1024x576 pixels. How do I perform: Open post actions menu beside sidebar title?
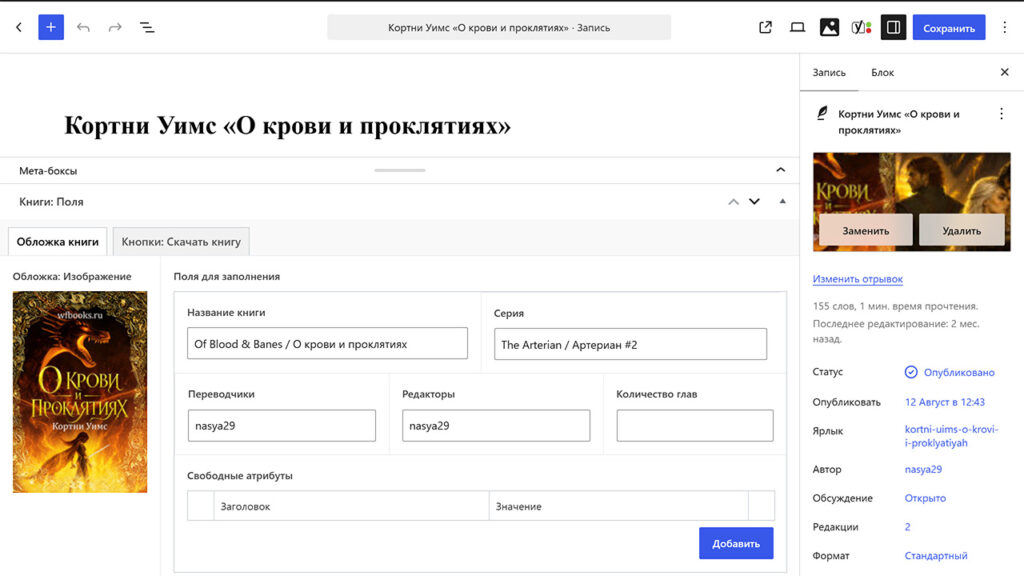click(1001, 114)
